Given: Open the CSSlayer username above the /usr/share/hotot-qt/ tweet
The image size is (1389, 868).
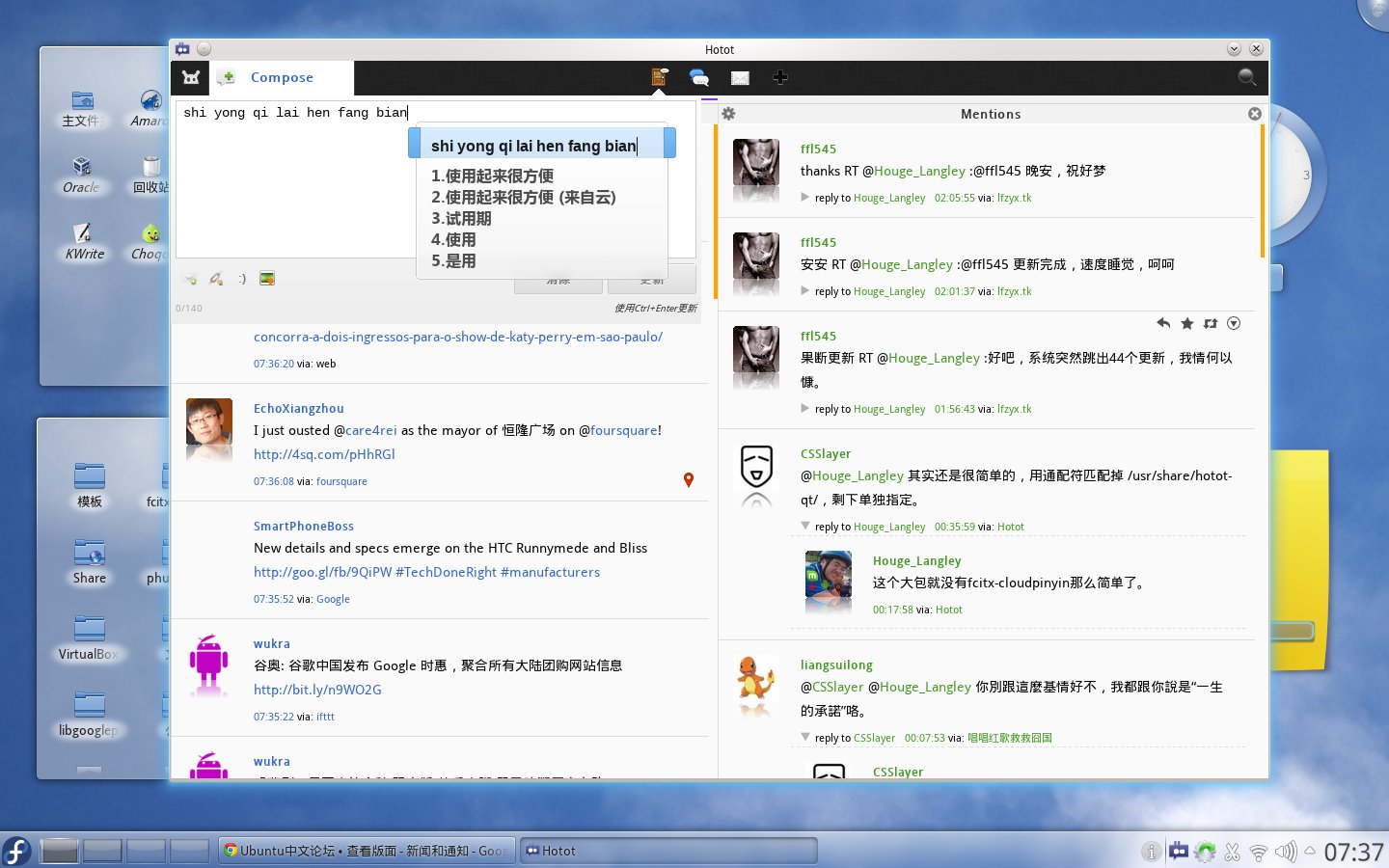Looking at the screenshot, I should point(826,453).
